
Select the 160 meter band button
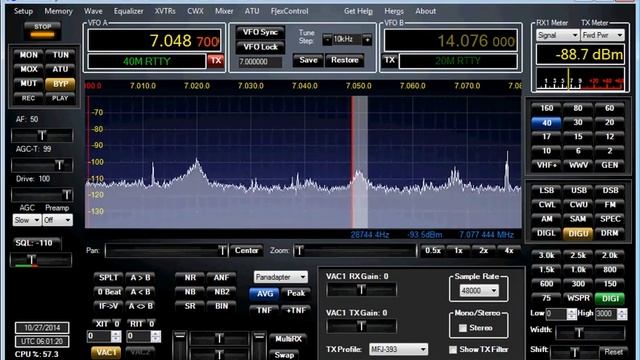[x=547, y=108]
